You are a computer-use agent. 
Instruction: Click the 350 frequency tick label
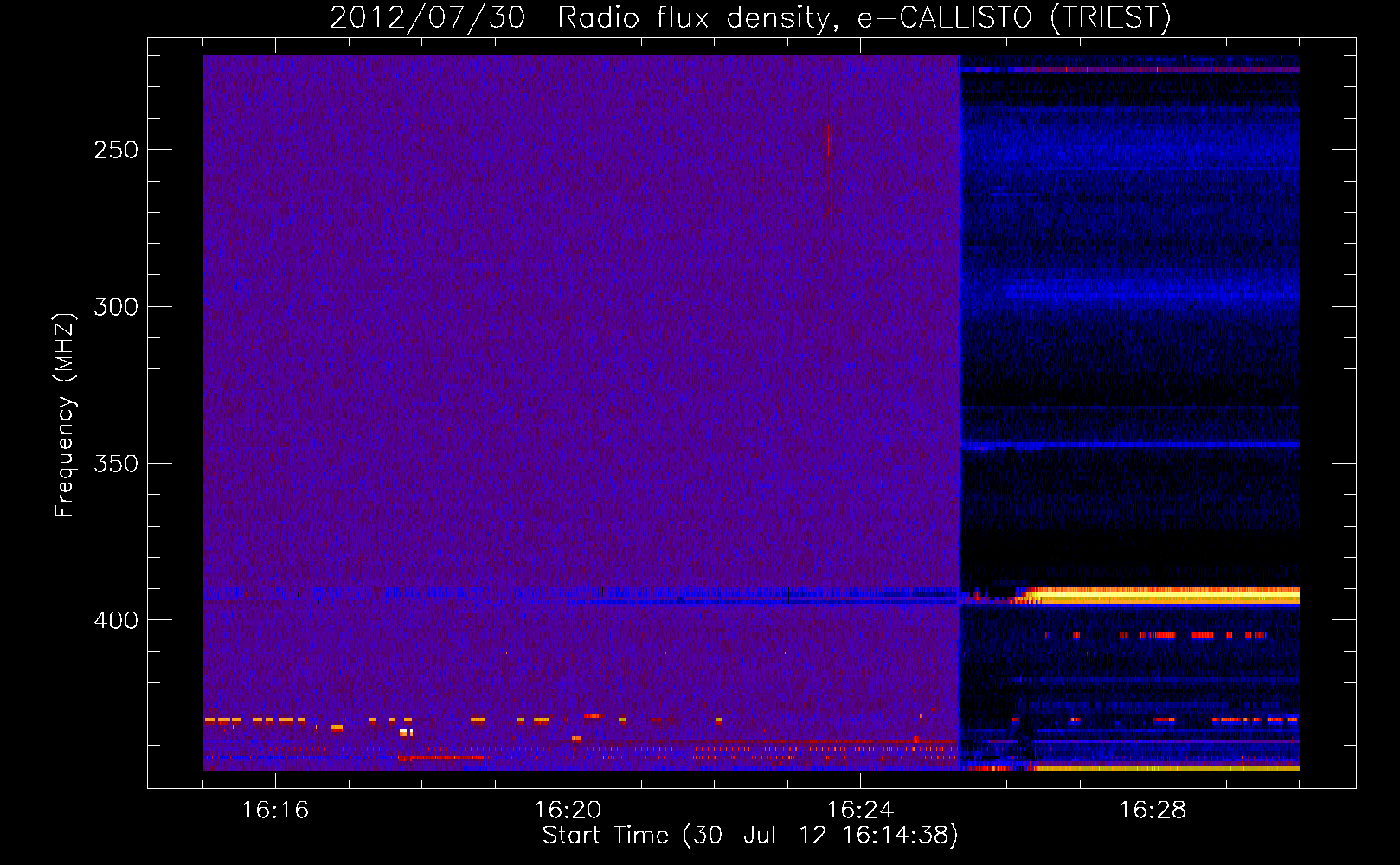click(116, 464)
